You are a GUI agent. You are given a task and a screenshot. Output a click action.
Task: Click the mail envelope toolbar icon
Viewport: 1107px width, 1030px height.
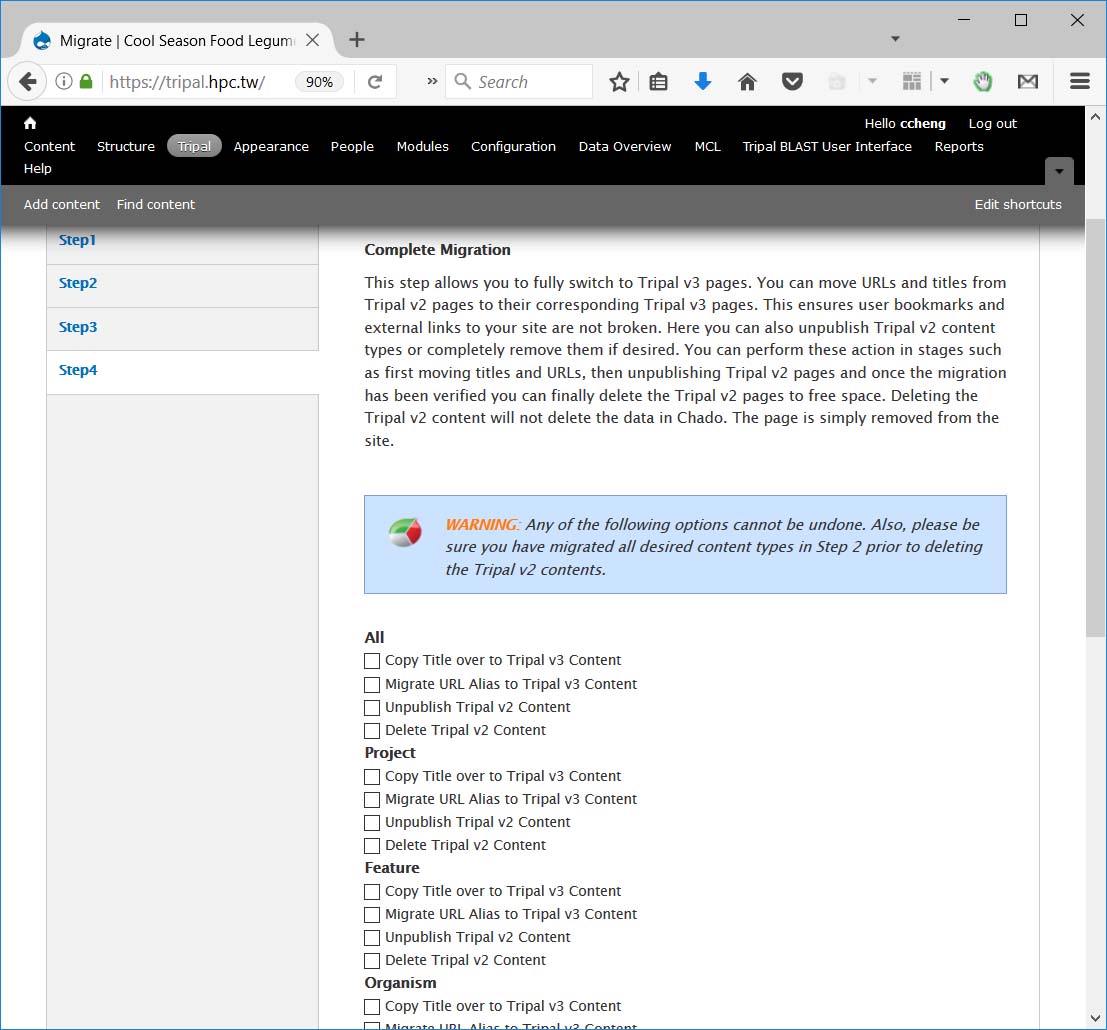1028,82
